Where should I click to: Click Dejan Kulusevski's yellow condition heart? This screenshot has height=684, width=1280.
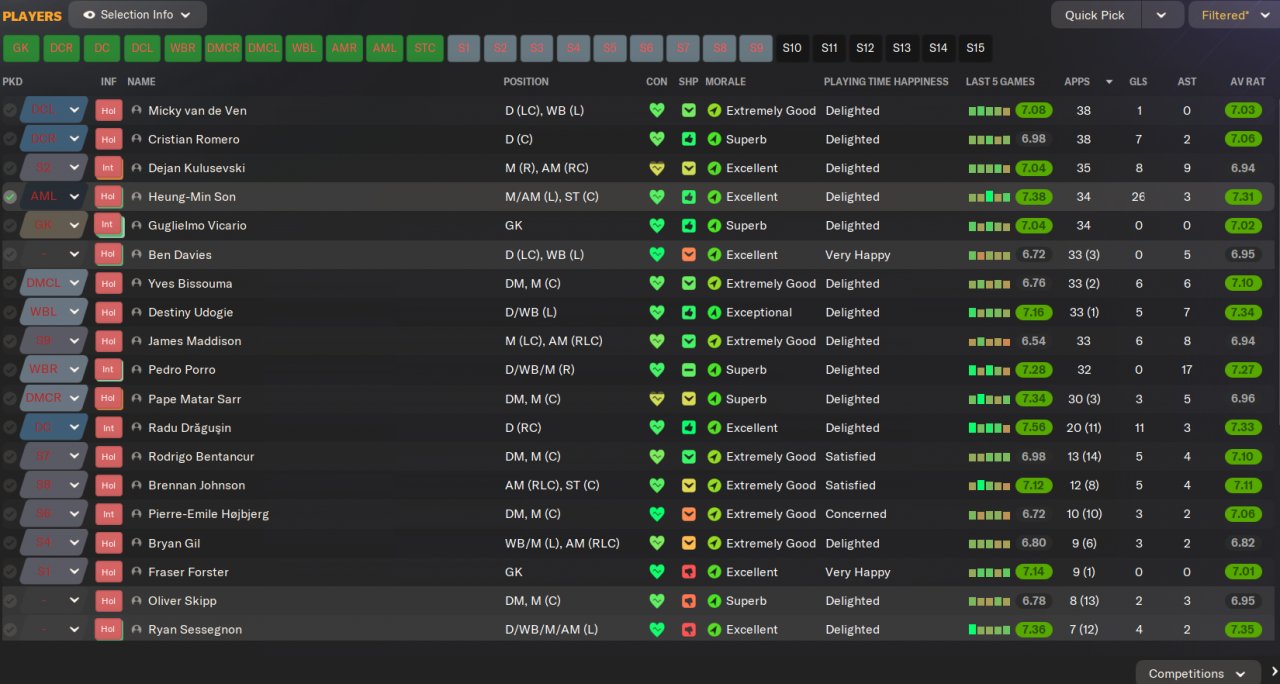coord(657,168)
